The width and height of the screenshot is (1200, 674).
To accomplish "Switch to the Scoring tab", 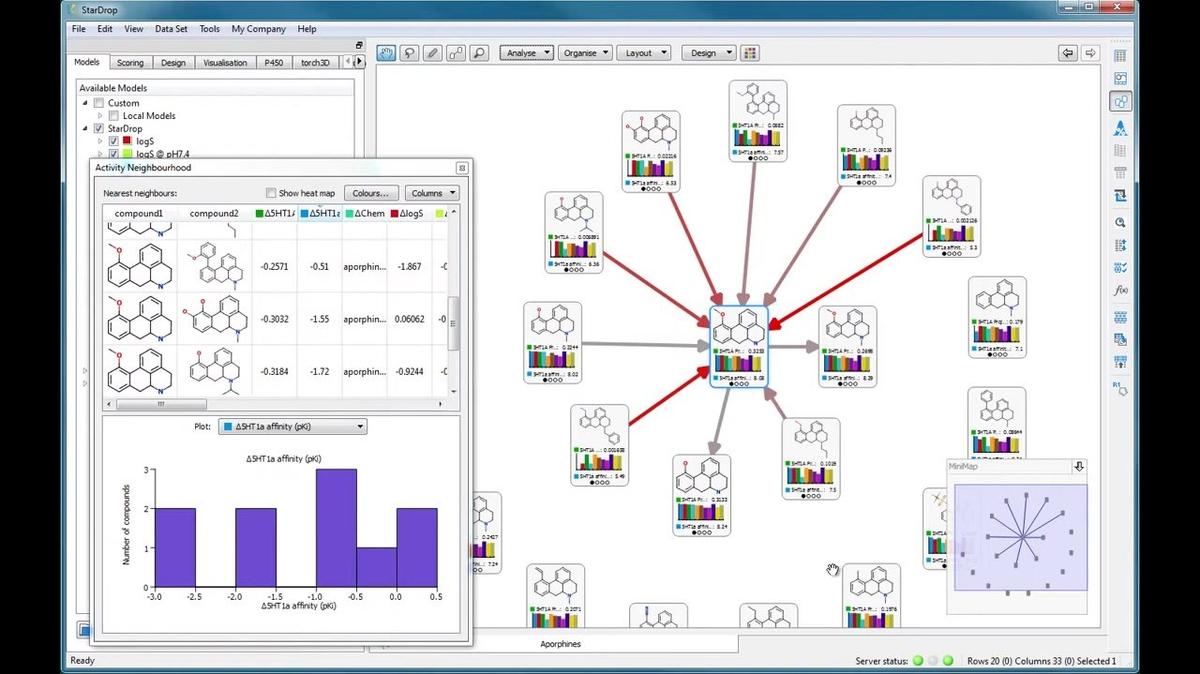I will pos(130,62).
